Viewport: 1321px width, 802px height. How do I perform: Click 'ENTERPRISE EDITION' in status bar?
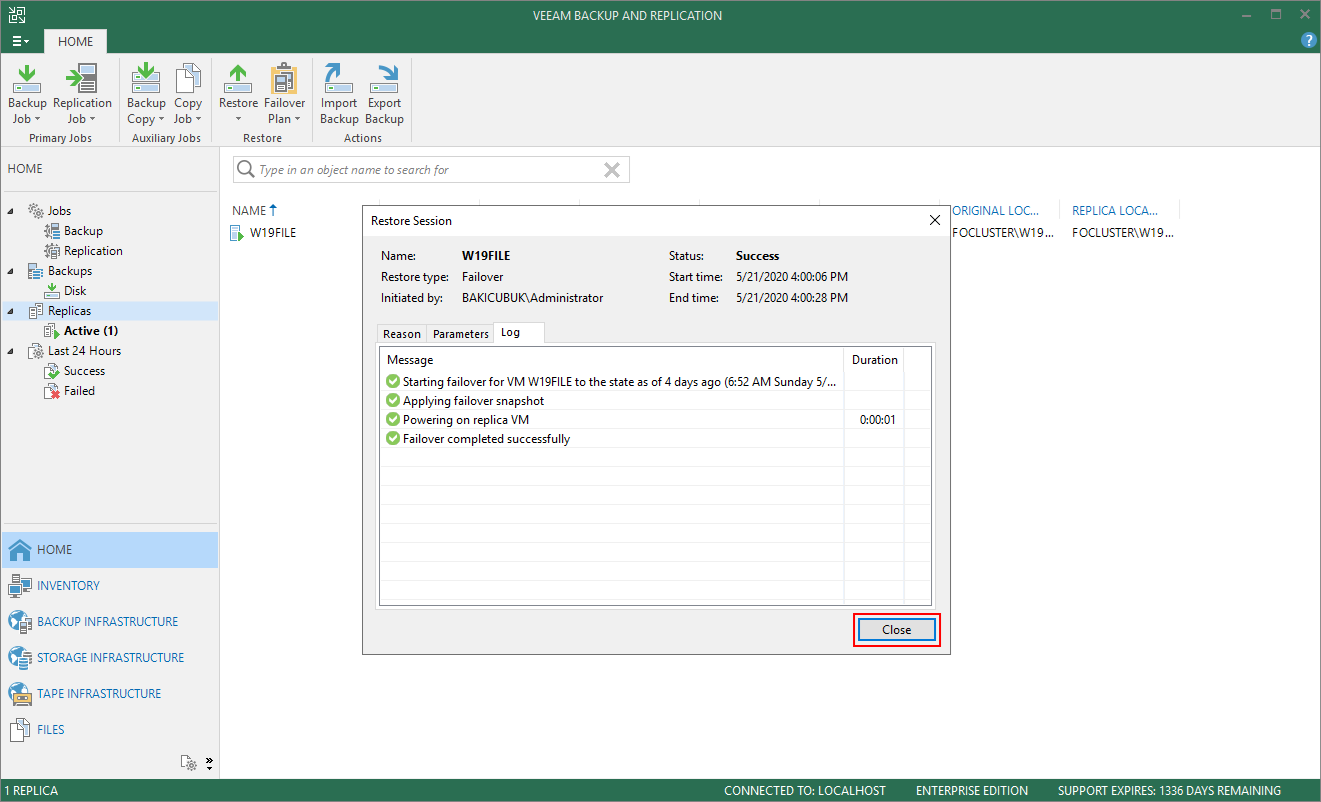pyautogui.click(x=972, y=791)
